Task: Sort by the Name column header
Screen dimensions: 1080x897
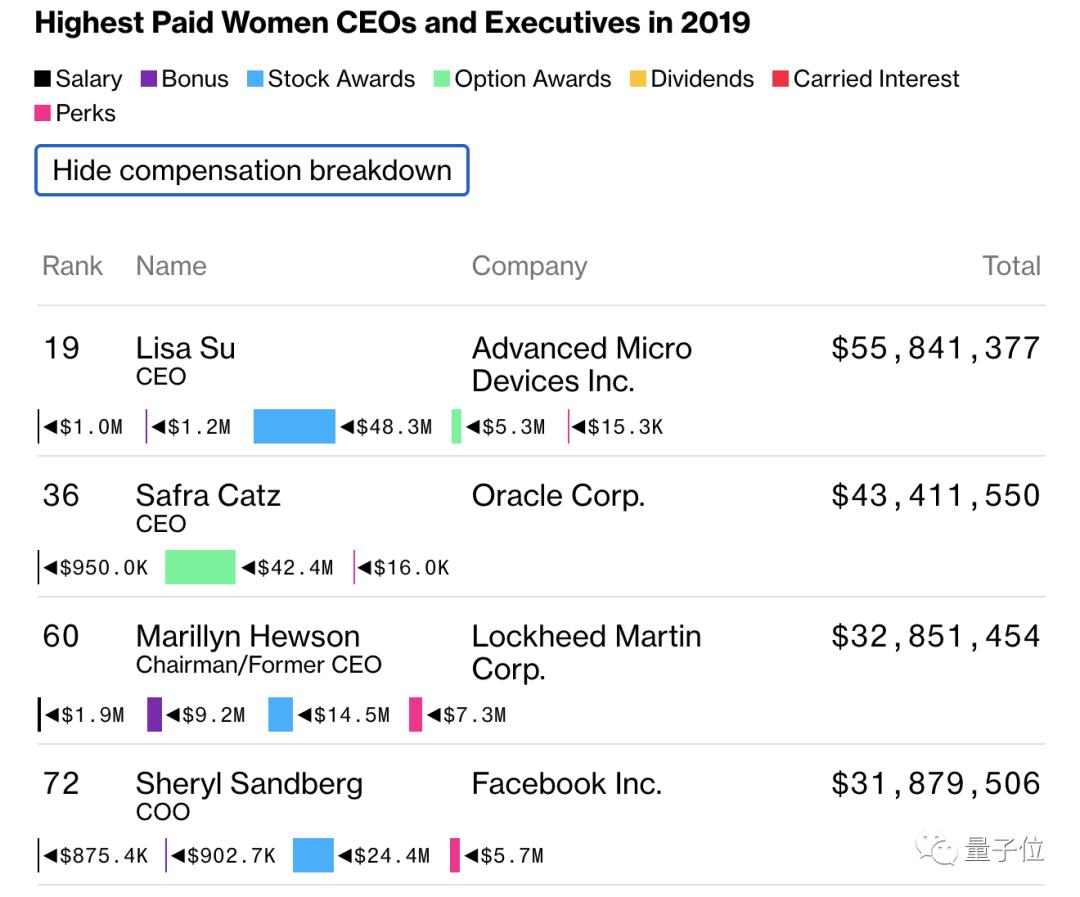Action: 171,266
